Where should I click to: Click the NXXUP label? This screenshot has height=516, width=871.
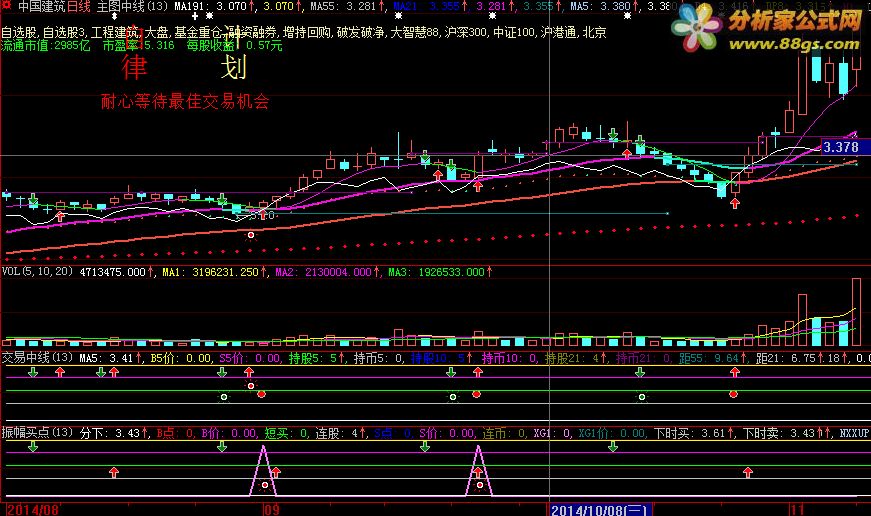[x=854, y=433]
